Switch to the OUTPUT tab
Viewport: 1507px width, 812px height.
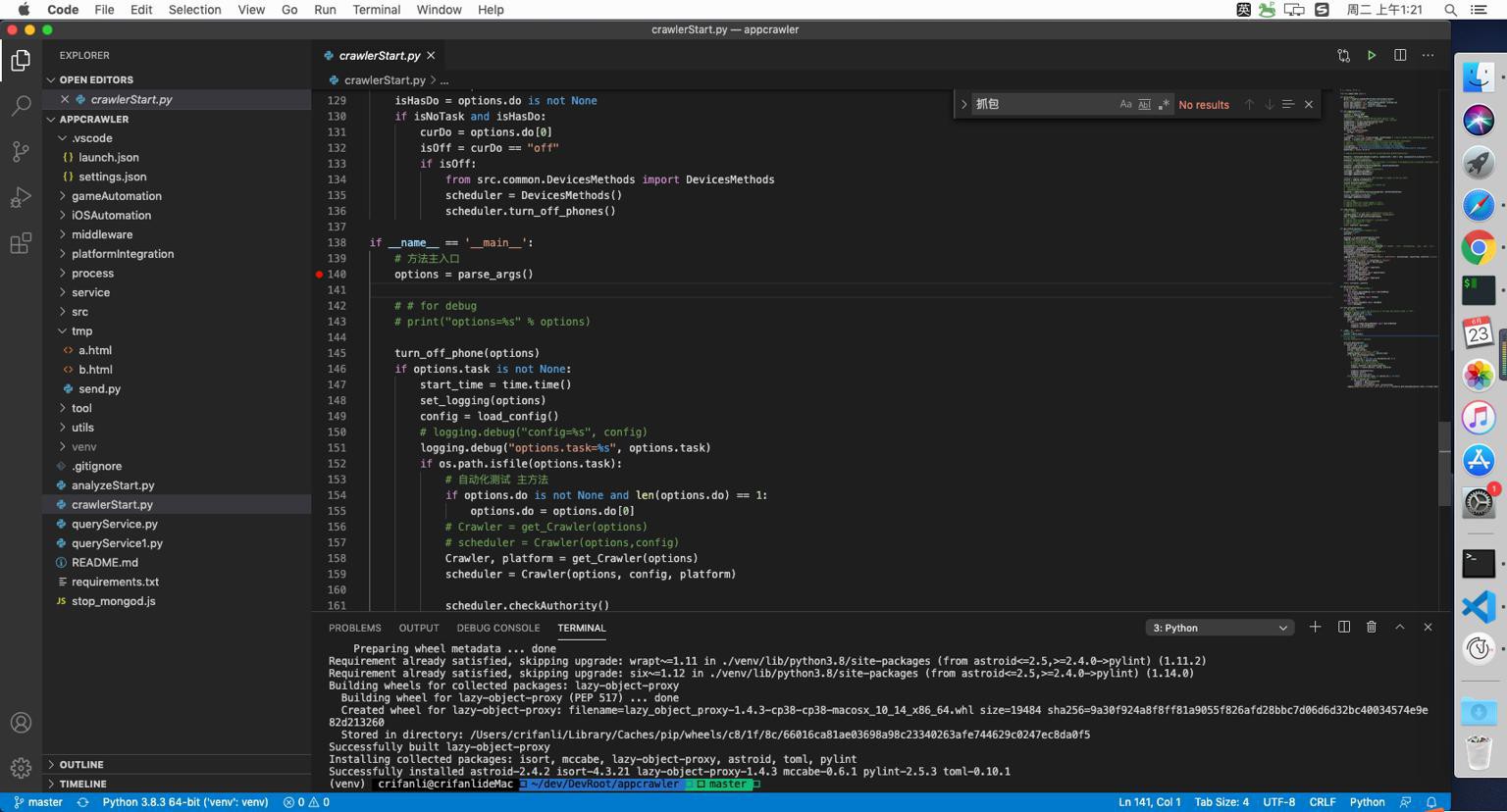[x=419, y=628]
